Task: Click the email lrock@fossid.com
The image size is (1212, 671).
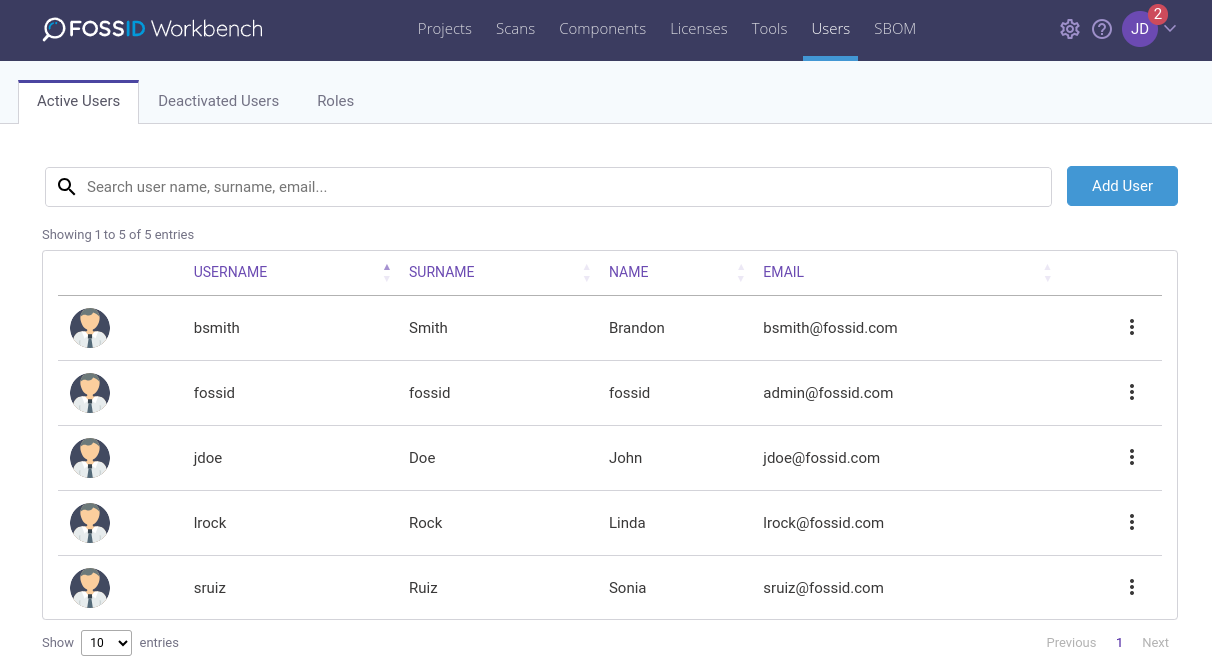Action: [823, 523]
